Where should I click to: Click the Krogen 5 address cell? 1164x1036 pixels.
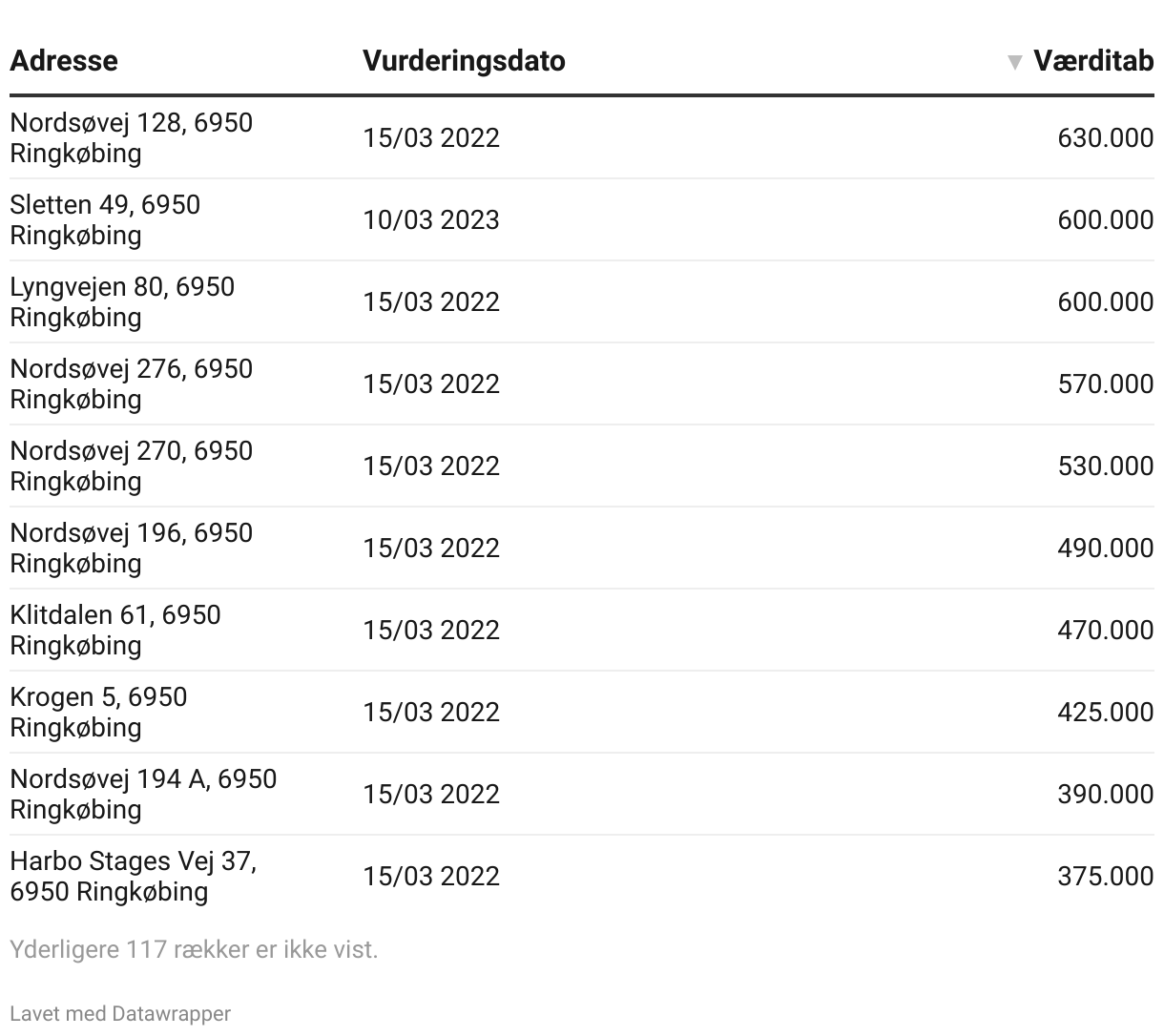[98, 712]
